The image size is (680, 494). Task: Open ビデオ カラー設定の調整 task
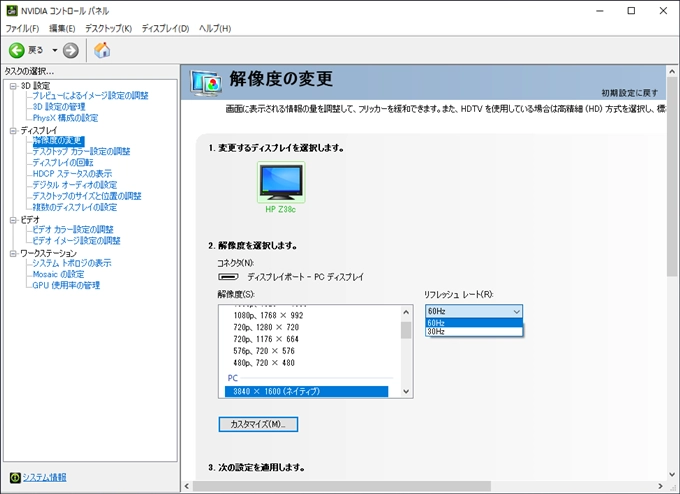point(73,229)
